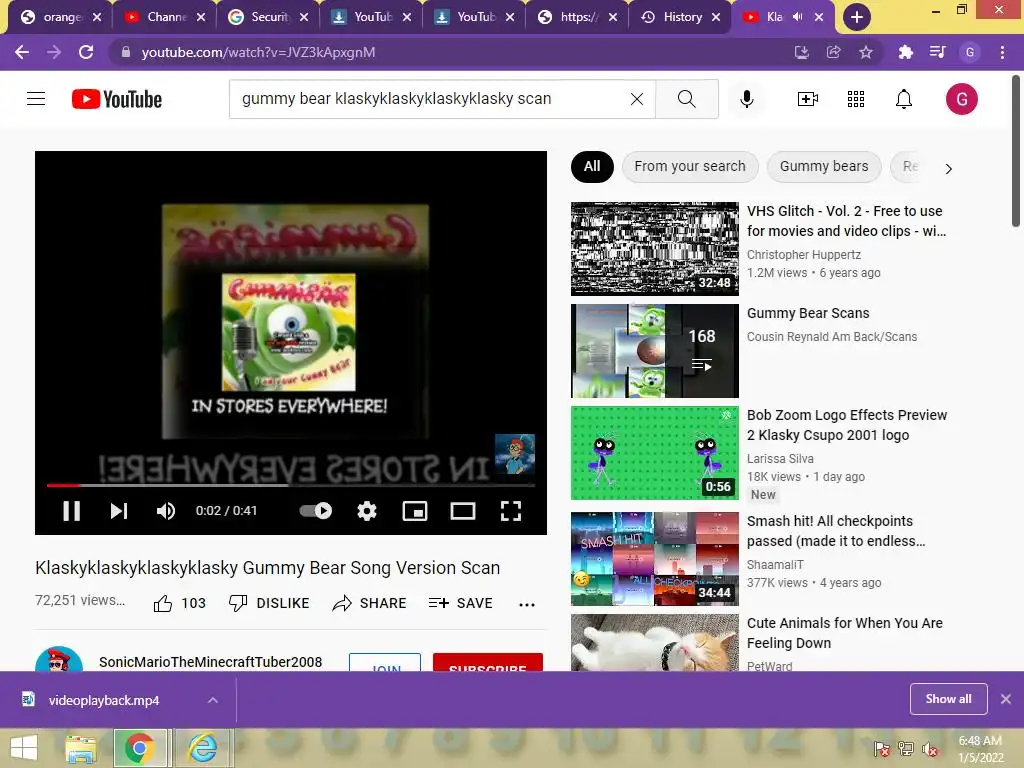Expand the videoplayback.mp4 download options
The height and width of the screenshot is (768, 1024).
point(213,700)
